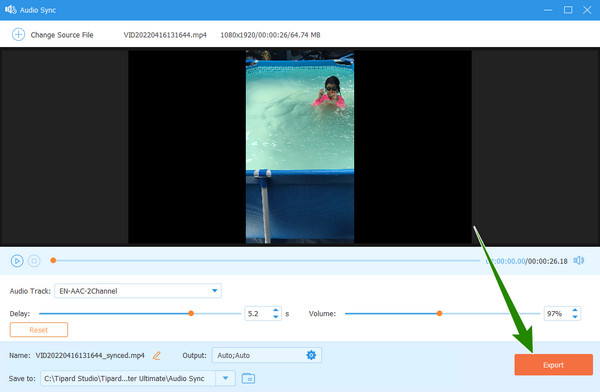Expand the Audio Track dropdown
600x392 pixels.
(215, 291)
